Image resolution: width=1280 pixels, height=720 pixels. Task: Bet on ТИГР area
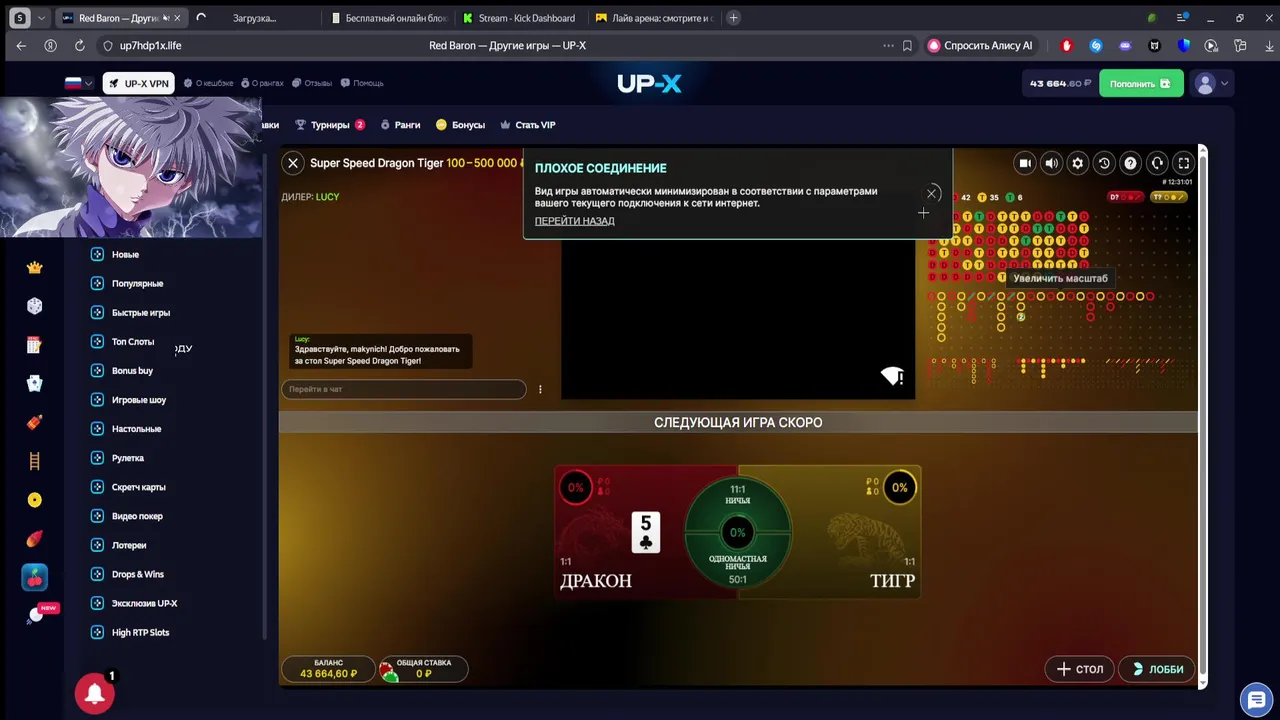[856, 533]
